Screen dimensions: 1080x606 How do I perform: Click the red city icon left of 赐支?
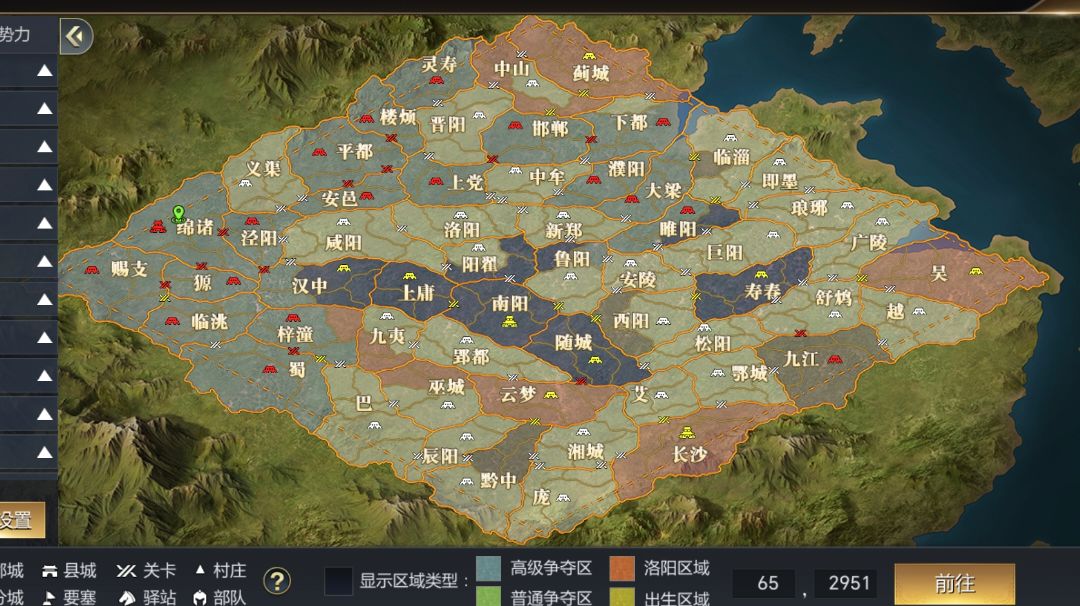tap(92, 270)
